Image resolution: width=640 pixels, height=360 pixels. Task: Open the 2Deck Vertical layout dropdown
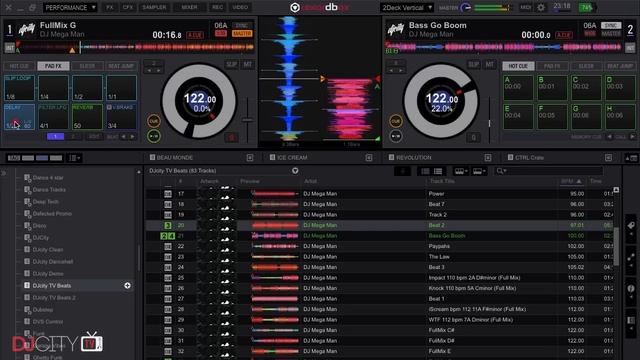[x=406, y=7]
